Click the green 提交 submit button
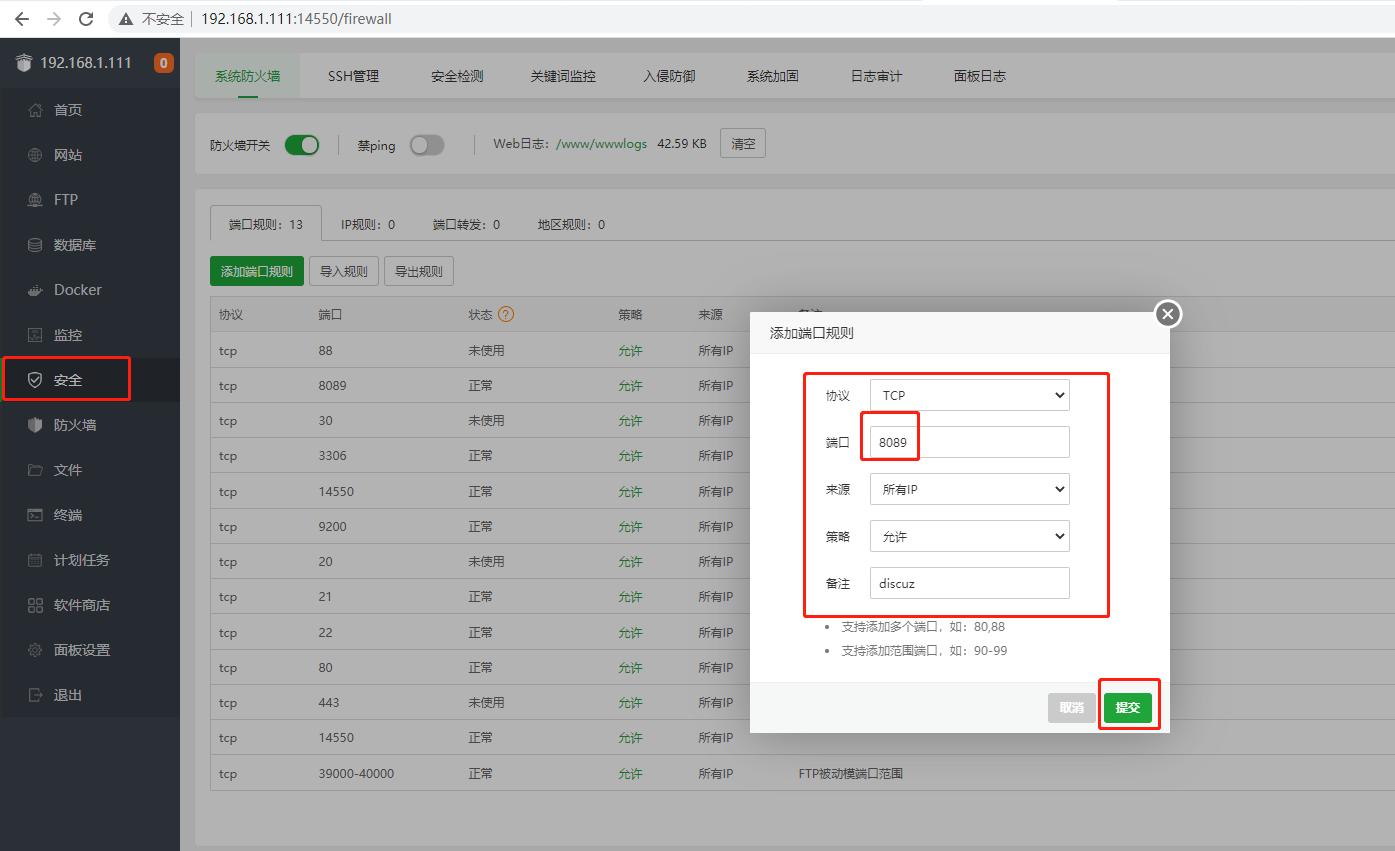1395x851 pixels. click(1128, 707)
